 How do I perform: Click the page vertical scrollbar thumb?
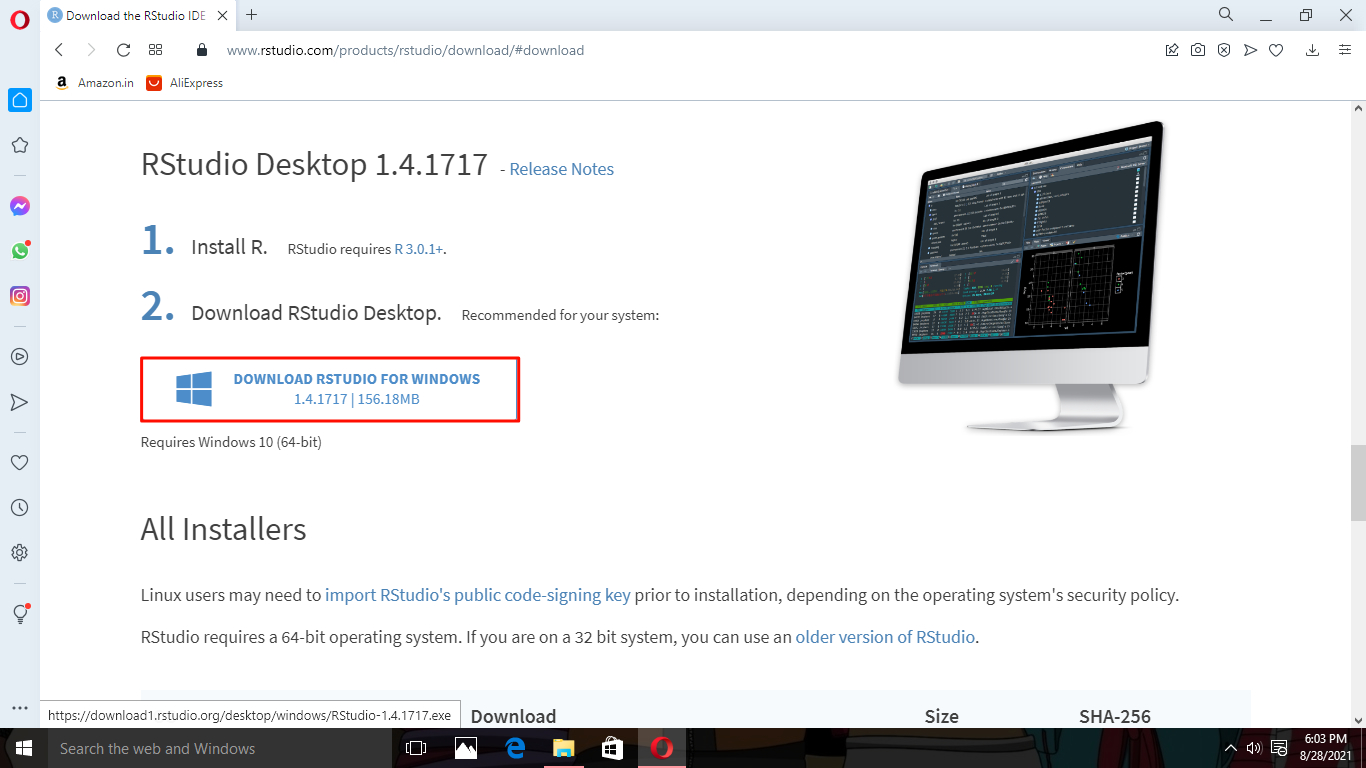1357,482
